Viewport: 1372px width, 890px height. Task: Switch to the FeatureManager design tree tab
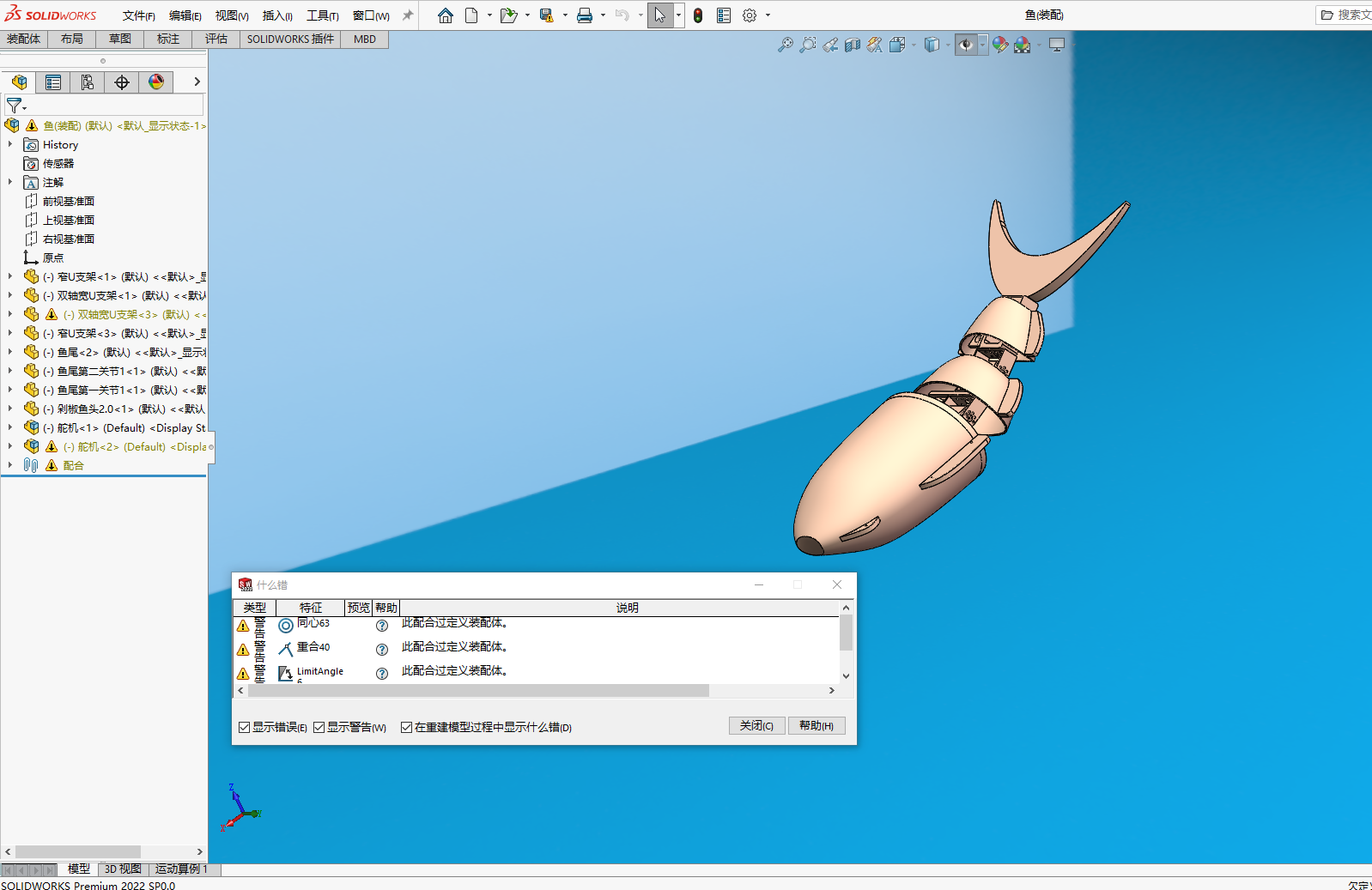pos(19,82)
